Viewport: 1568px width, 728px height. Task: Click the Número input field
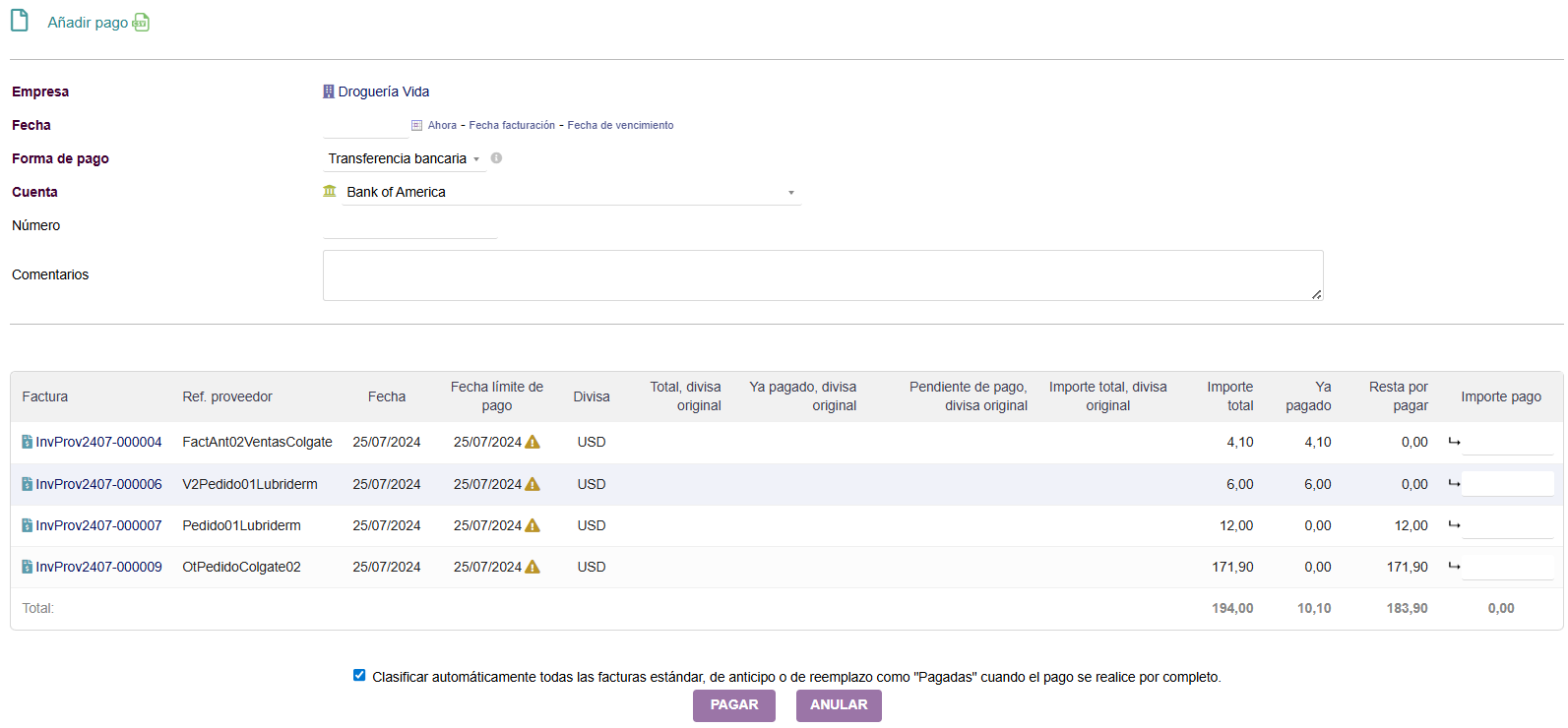409,226
